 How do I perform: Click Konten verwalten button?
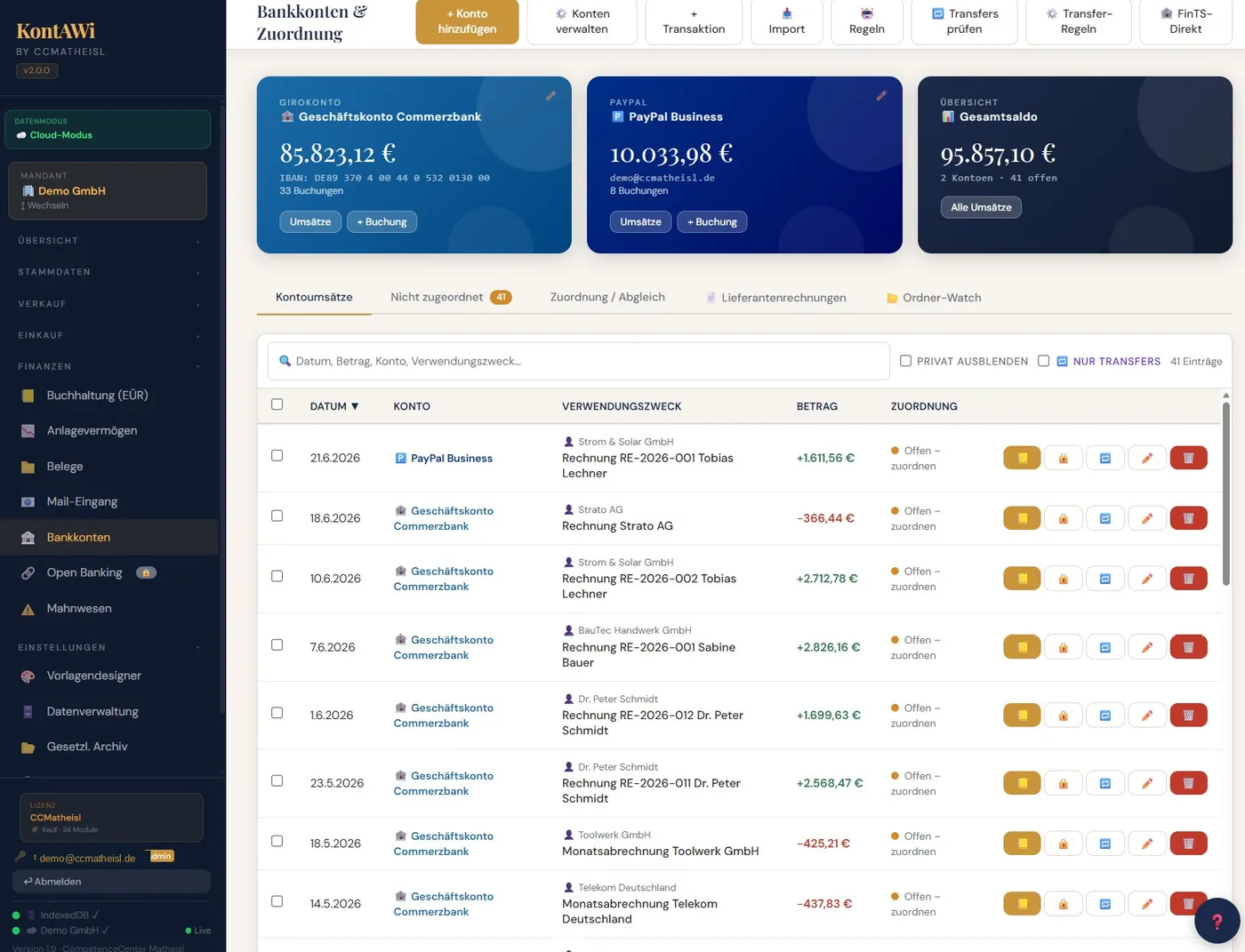click(x=582, y=21)
